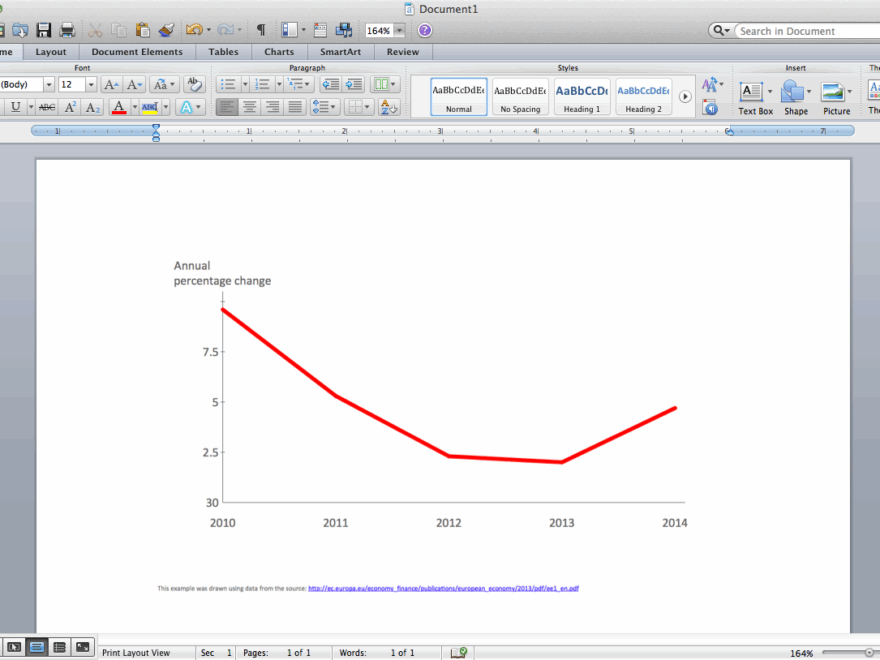Image resolution: width=880 pixels, height=660 pixels.
Task: Click the Format Painter brush icon
Action: click(x=166, y=30)
